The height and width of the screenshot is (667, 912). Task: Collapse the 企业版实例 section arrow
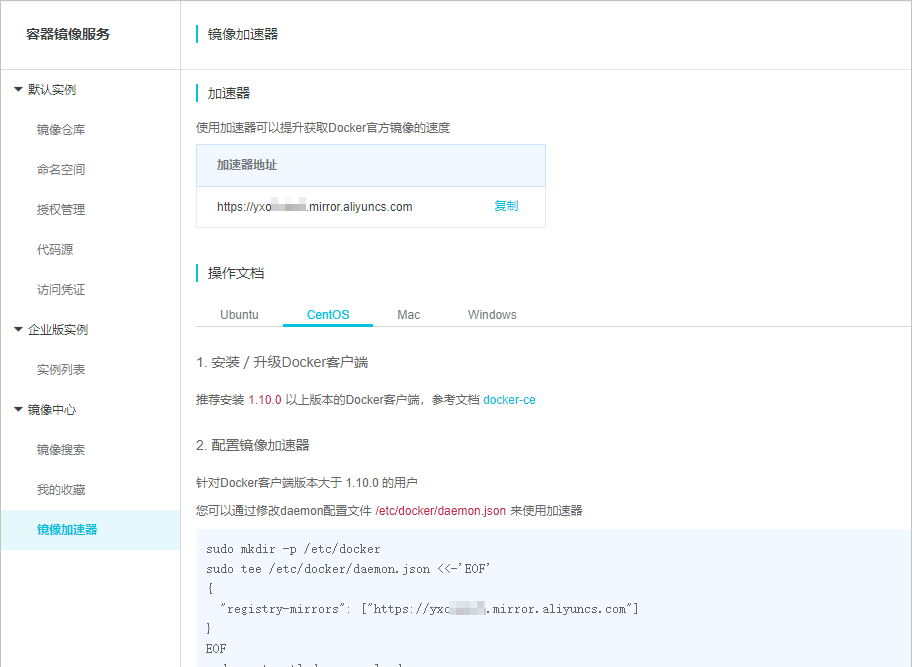(x=18, y=330)
